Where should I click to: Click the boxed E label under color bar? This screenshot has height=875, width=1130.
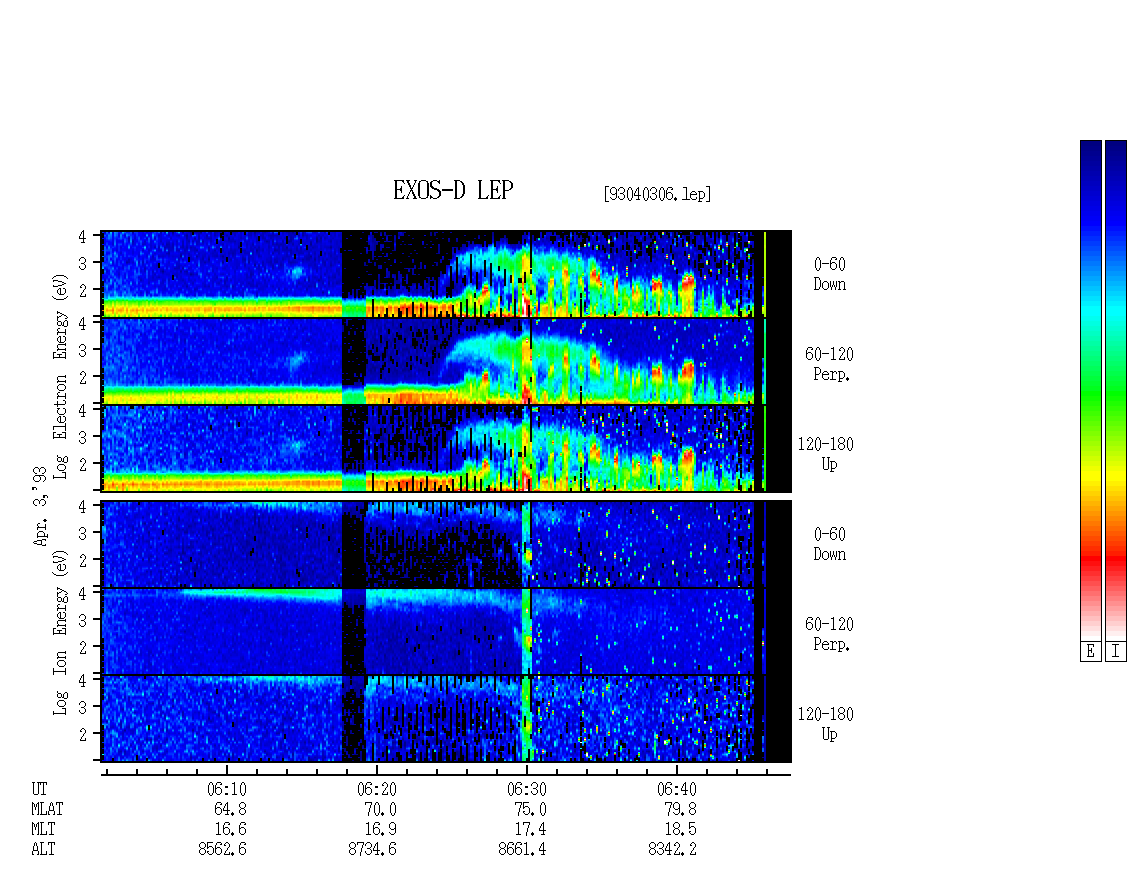(x=1090, y=652)
